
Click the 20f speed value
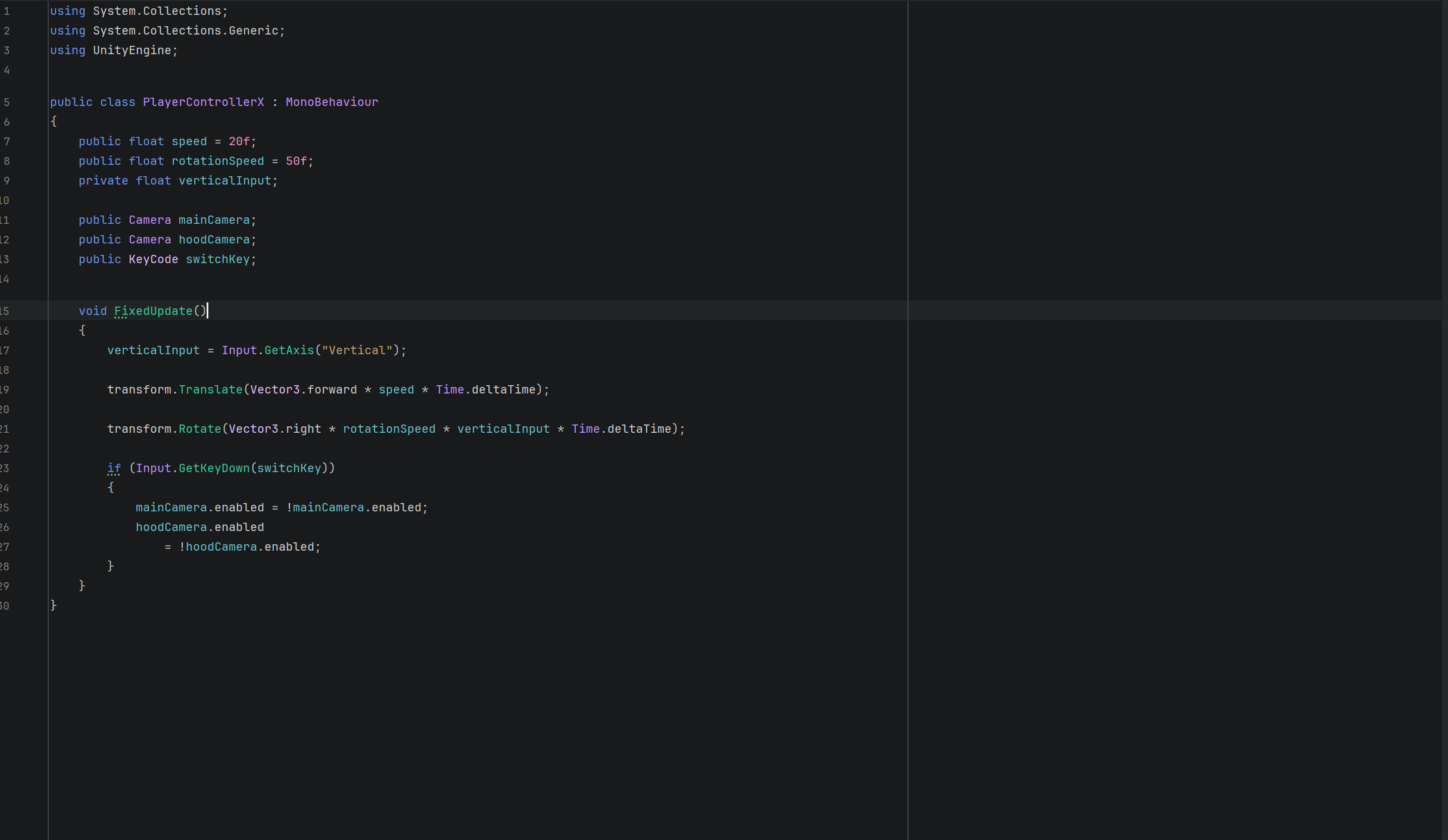pyautogui.click(x=239, y=141)
